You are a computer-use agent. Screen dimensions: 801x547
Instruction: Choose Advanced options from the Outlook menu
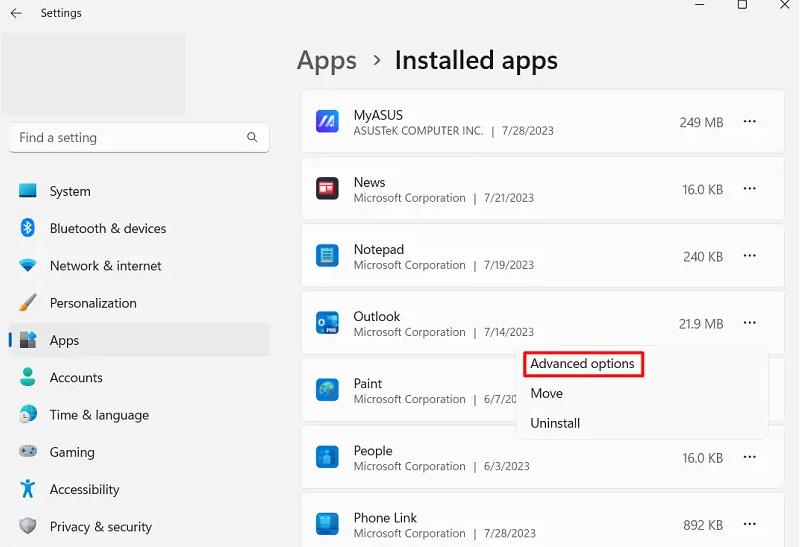583,364
